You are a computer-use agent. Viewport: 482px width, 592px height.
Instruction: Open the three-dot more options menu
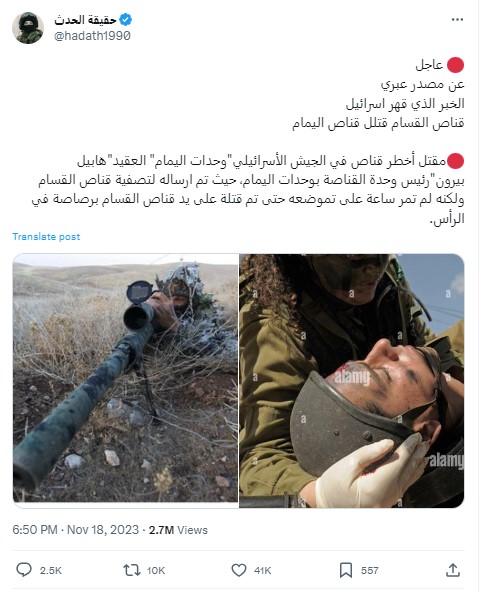tap(457, 20)
